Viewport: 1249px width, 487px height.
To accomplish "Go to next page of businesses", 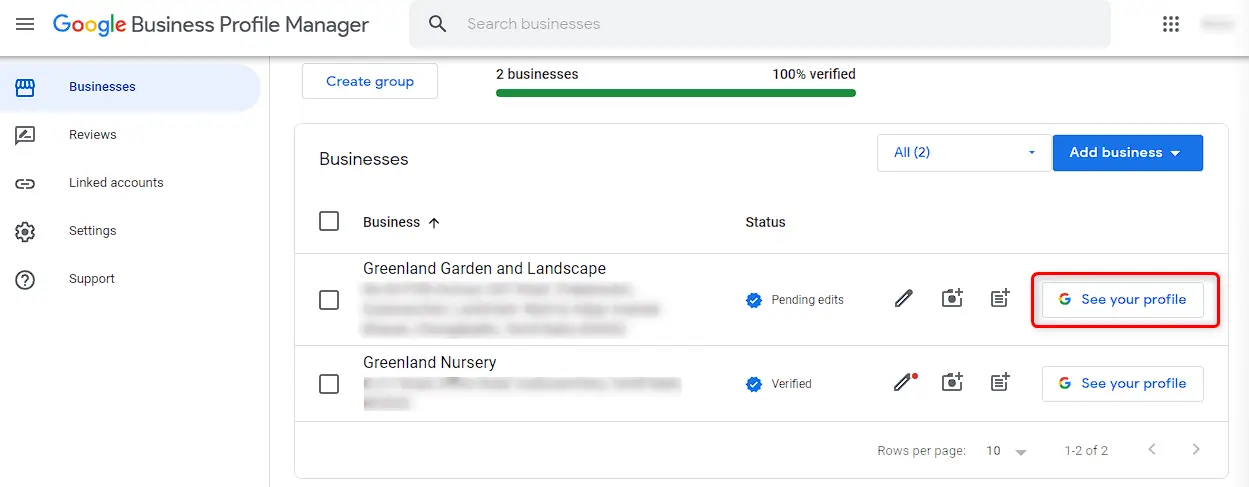I will (1196, 450).
